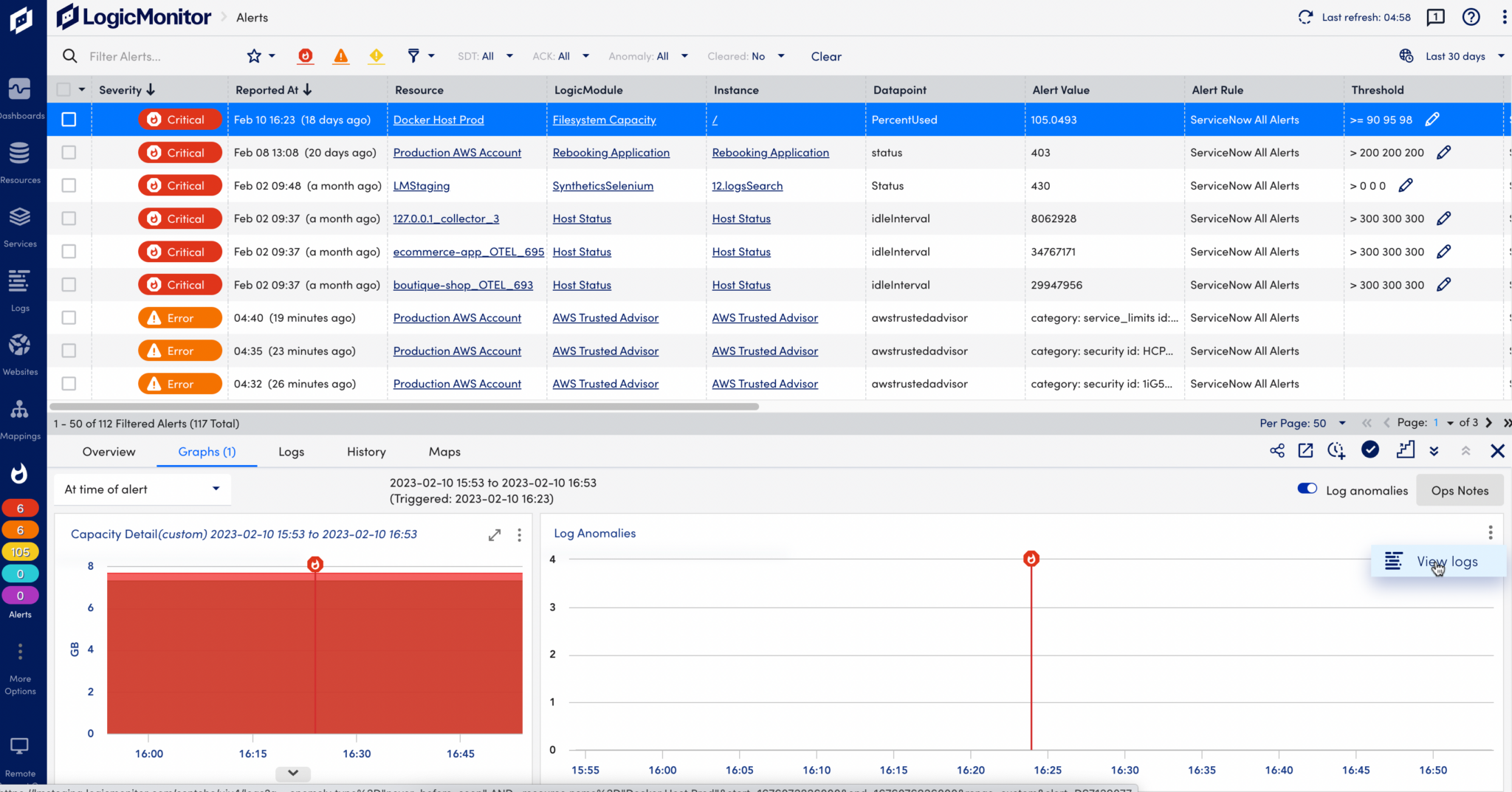
Task: Switch to the History tab
Action: point(365,451)
